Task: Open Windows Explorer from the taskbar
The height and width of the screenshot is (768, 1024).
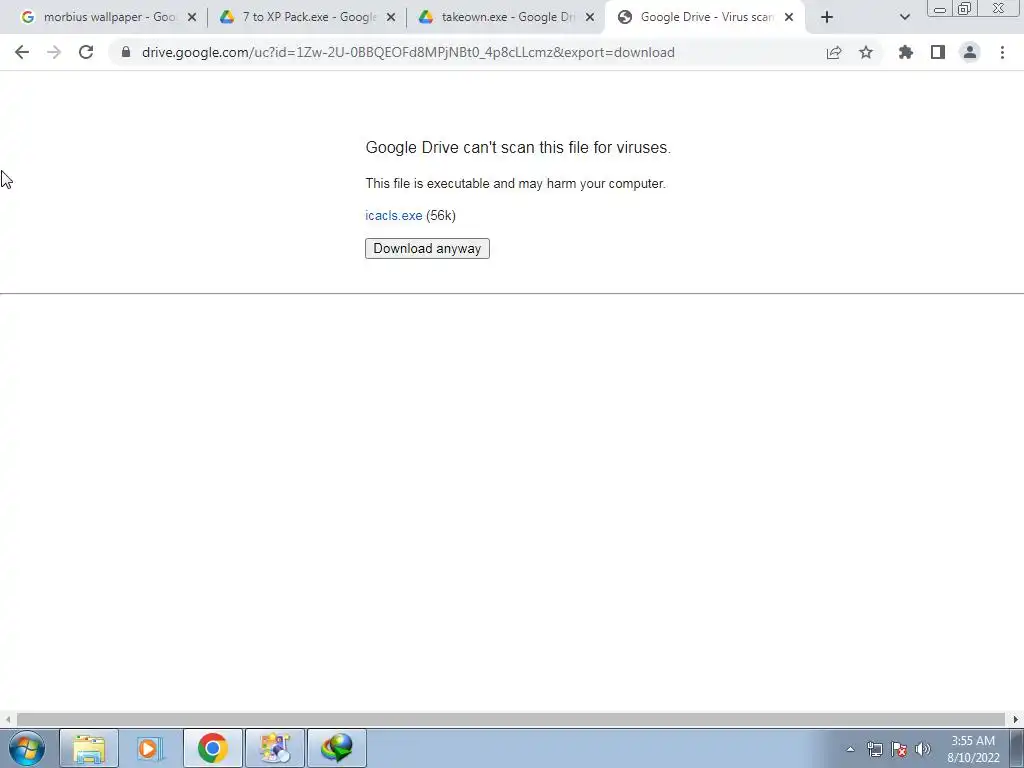Action: tap(89, 748)
